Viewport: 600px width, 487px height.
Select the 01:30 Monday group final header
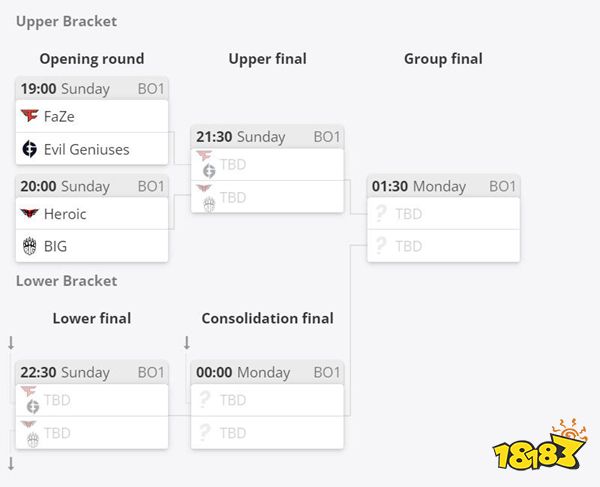(x=443, y=186)
